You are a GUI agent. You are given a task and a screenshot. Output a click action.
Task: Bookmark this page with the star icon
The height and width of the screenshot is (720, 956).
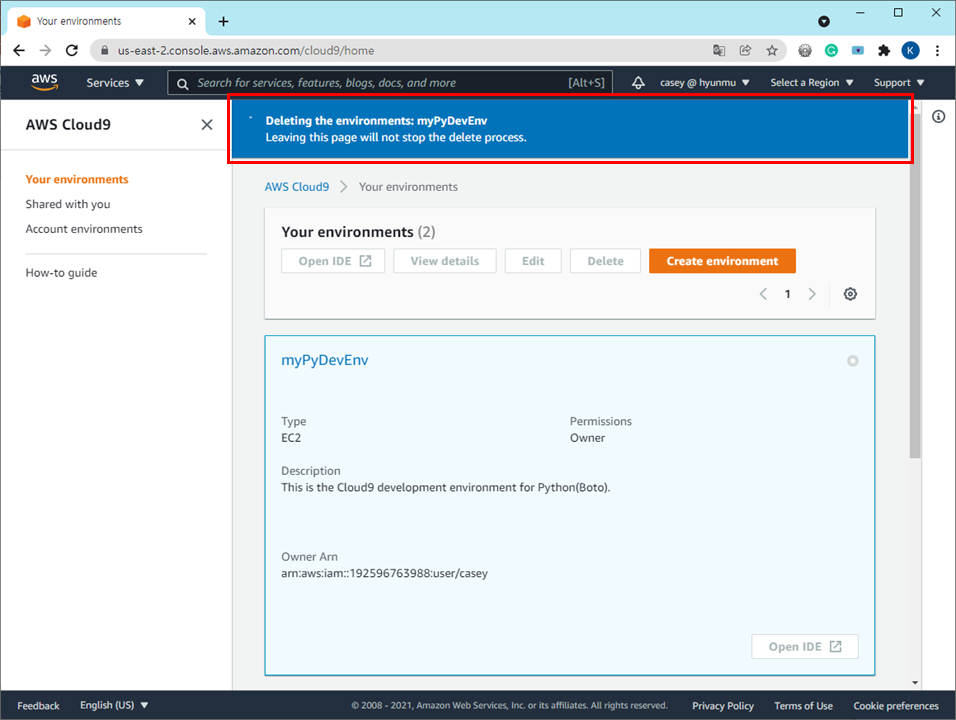(x=772, y=51)
